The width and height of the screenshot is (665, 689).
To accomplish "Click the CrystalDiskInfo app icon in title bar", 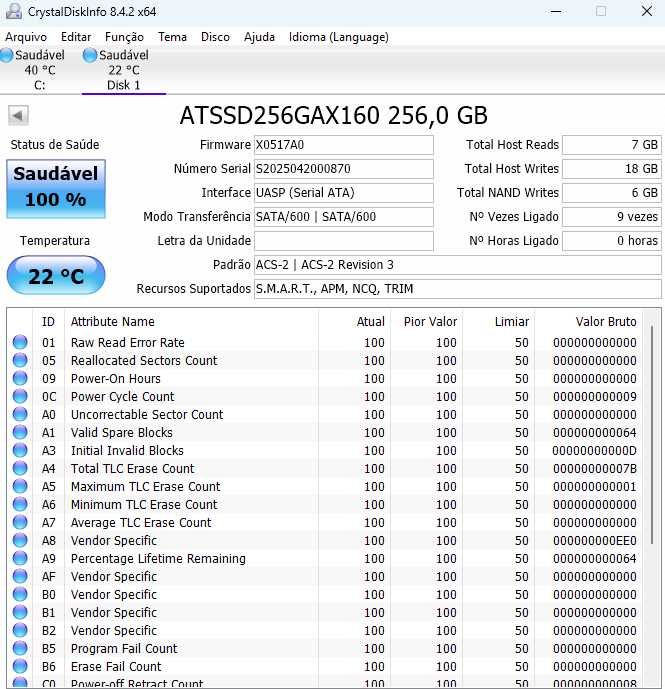I will click(14, 11).
